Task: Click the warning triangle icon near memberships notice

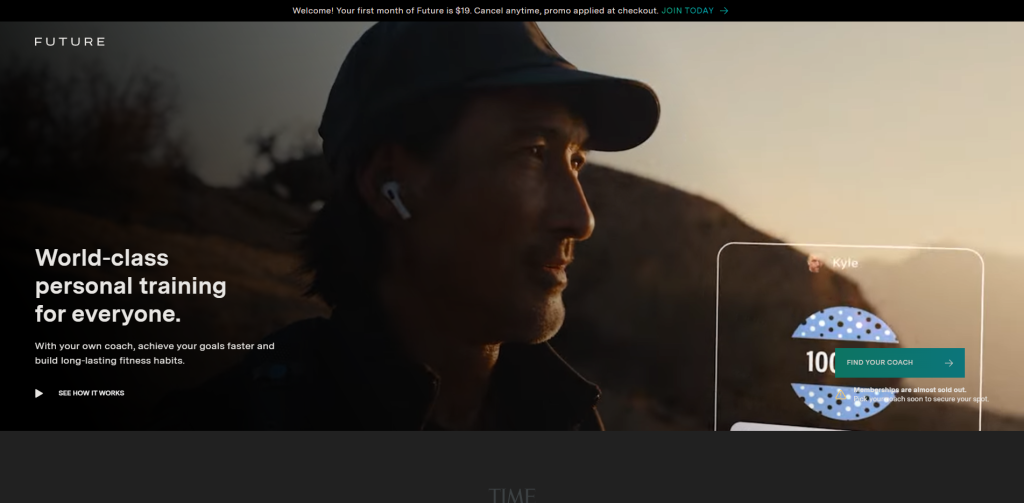Action: (x=840, y=395)
